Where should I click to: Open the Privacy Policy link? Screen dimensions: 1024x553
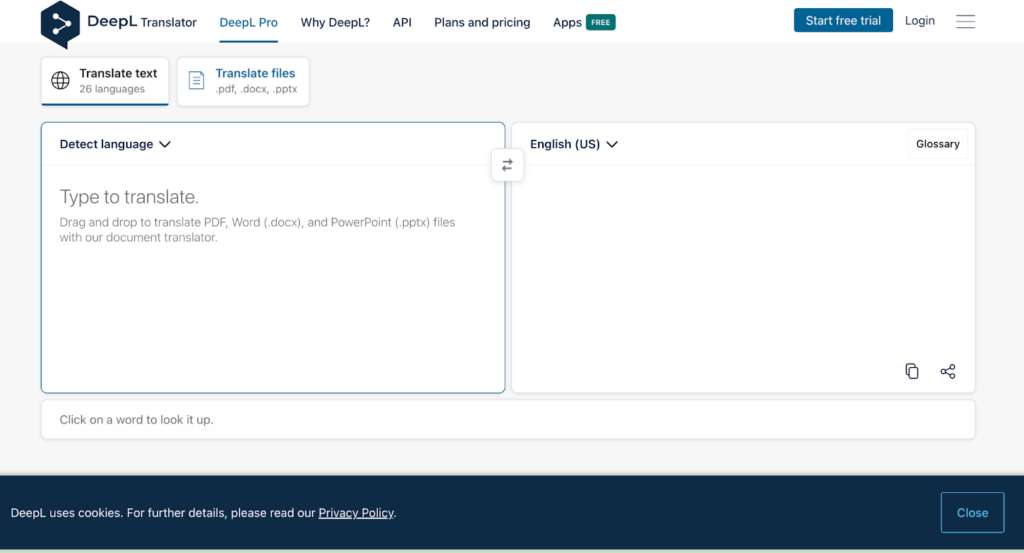(356, 513)
